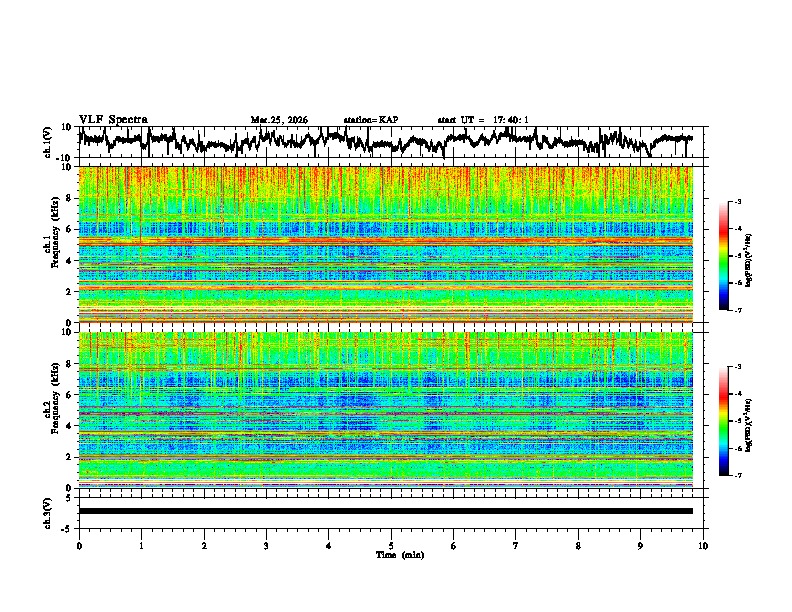This screenshot has height=612, width=792.
Task: Click the "ch.3(V)" axis label
Action: click(x=48, y=513)
